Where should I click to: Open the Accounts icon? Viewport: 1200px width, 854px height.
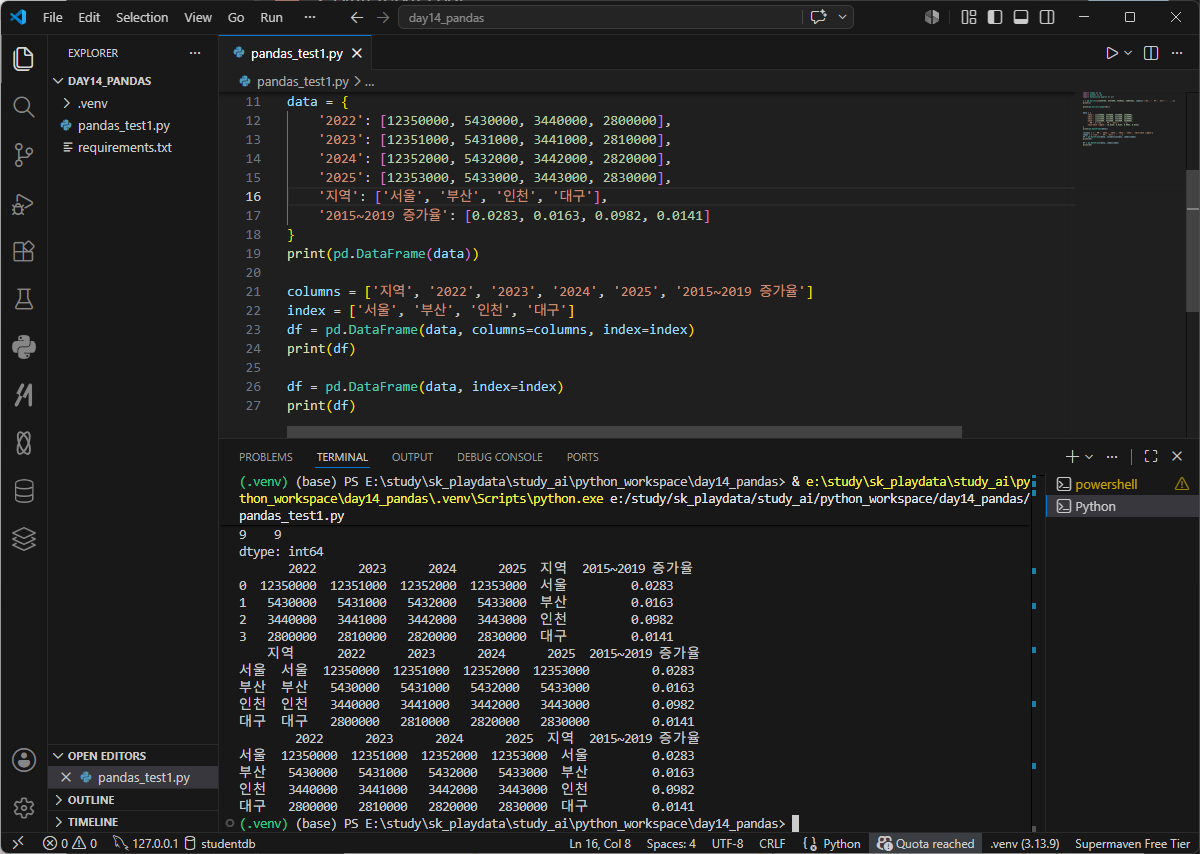[23, 760]
